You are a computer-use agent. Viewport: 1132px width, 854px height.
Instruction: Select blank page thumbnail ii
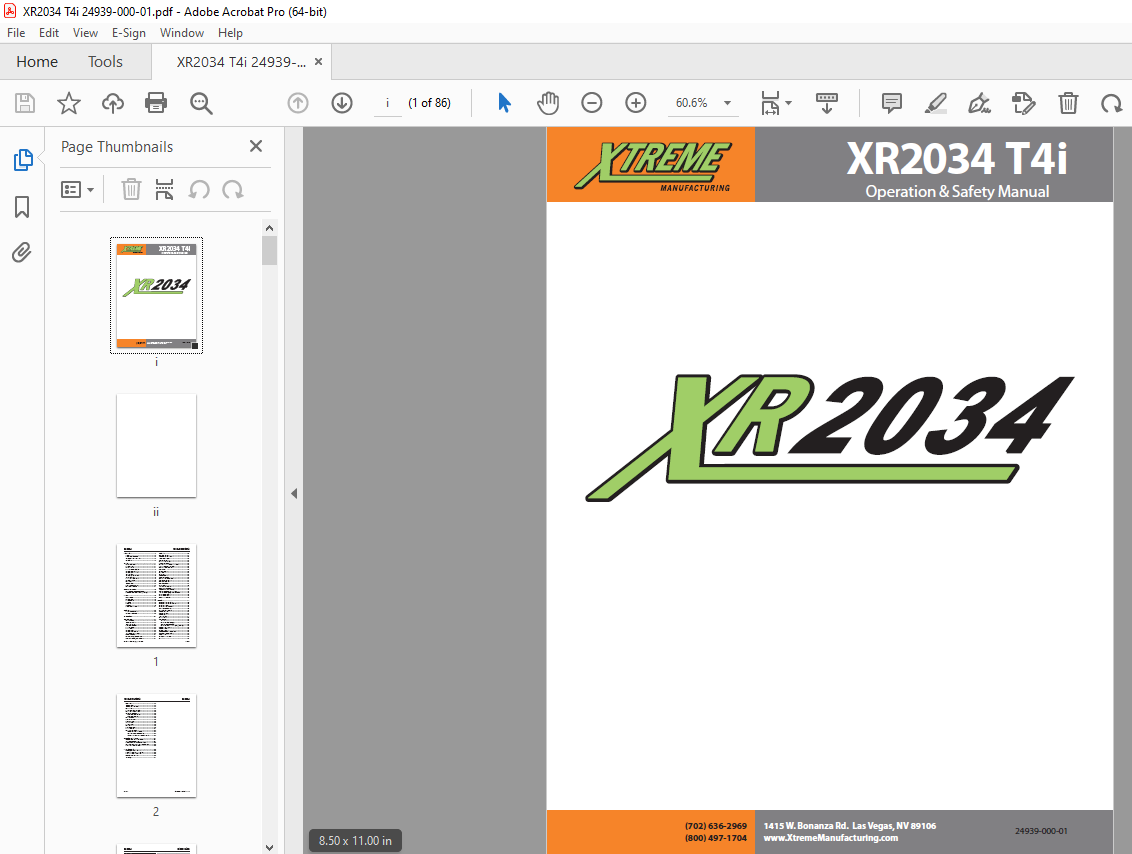(157, 445)
